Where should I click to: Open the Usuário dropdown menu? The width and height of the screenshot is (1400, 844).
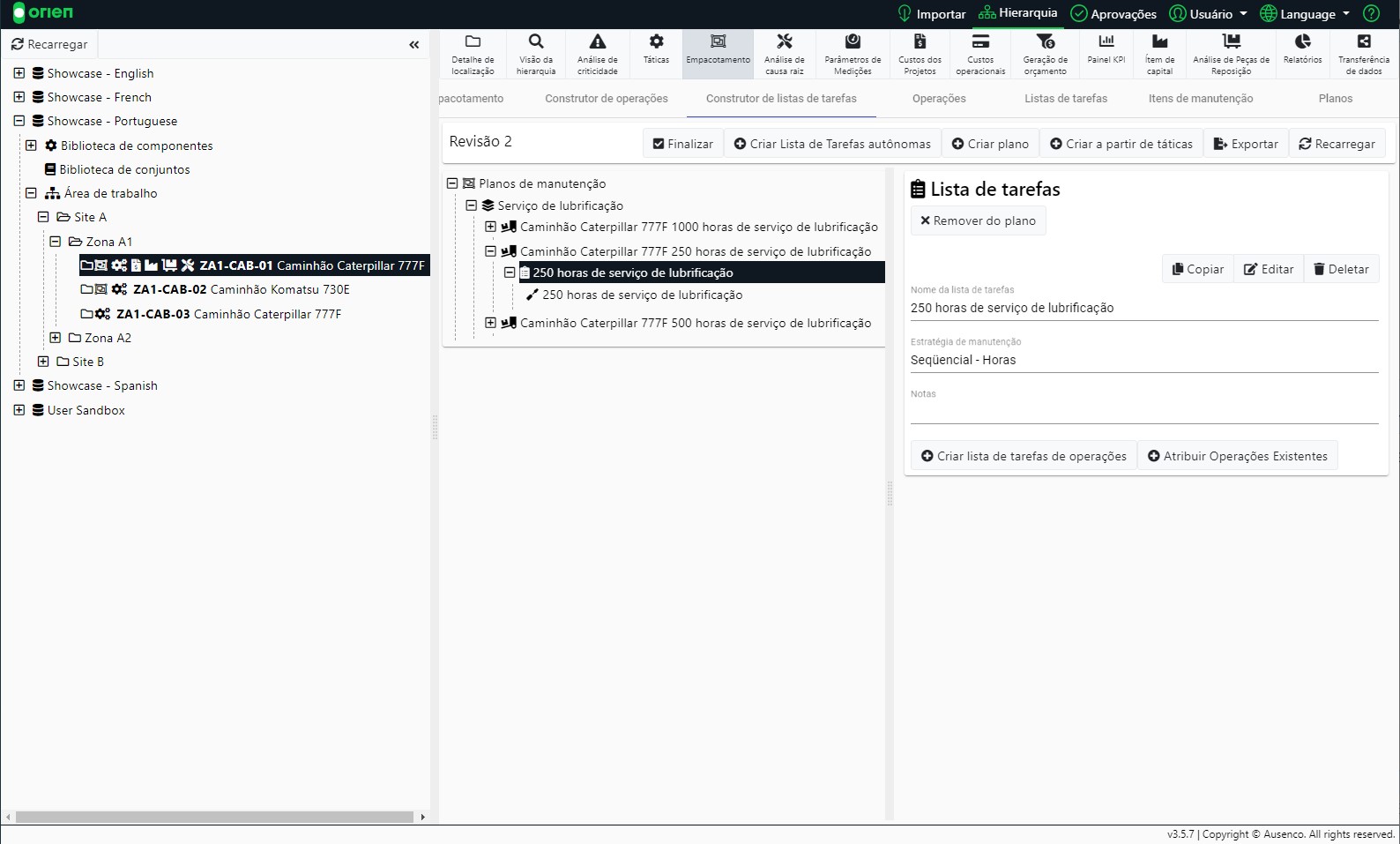tap(1209, 14)
